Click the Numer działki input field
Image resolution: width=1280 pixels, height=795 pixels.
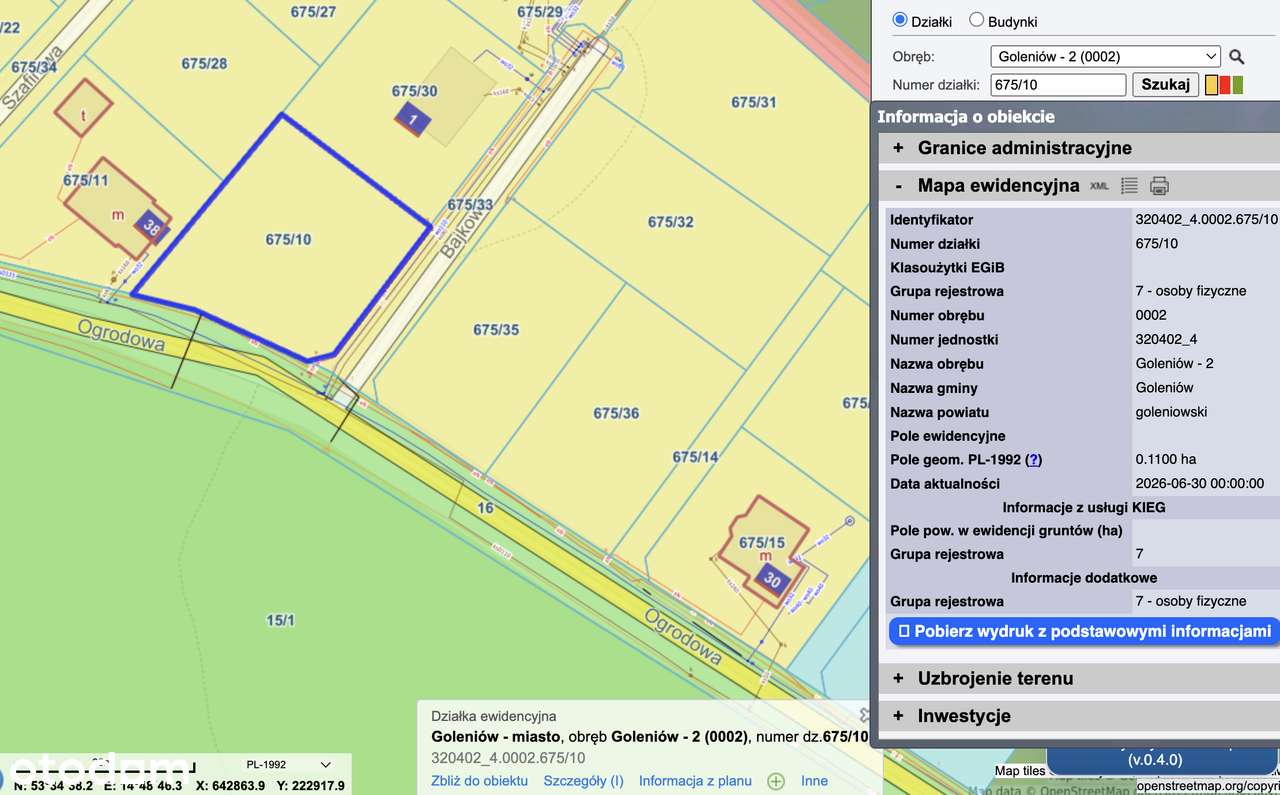(1058, 85)
